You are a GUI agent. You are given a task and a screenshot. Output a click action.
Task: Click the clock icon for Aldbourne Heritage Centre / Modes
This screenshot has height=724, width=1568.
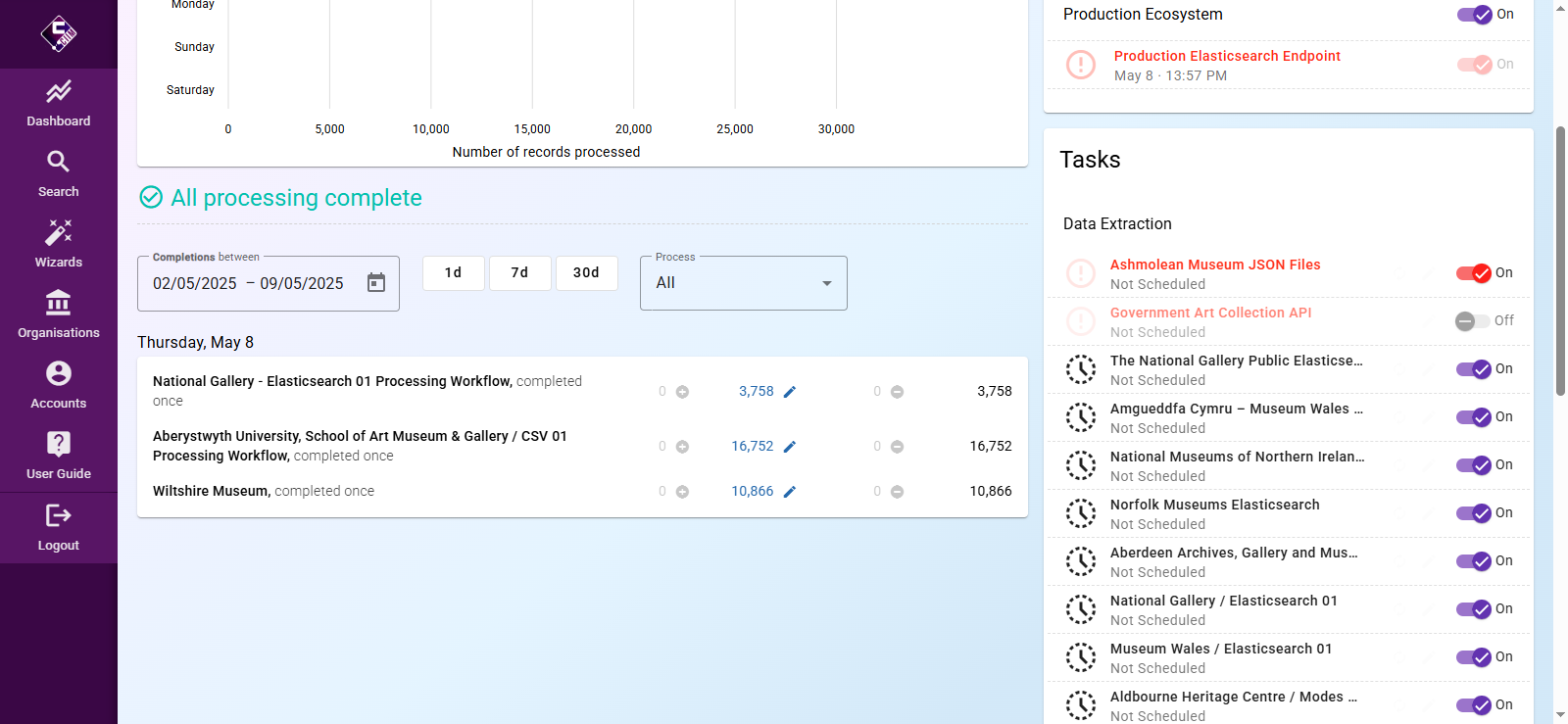tap(1081, 705)
